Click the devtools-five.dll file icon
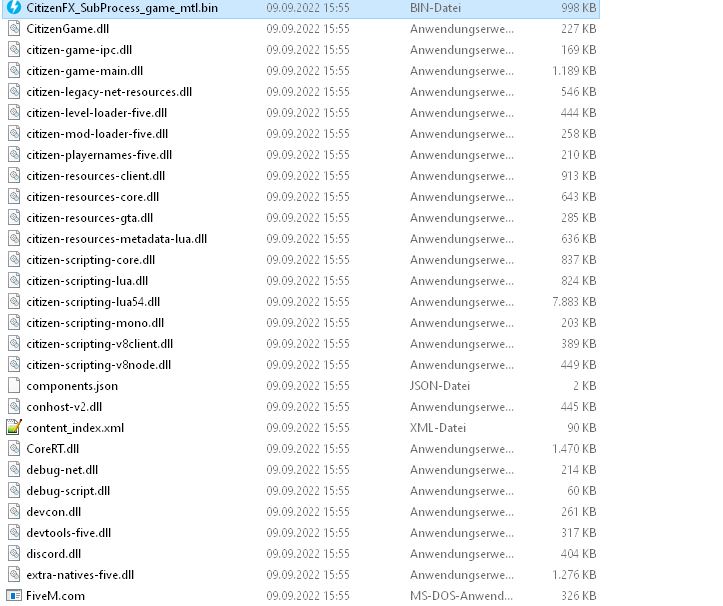Image resolution: width=723 pixels, height=606 pixels. click(14, 532)
